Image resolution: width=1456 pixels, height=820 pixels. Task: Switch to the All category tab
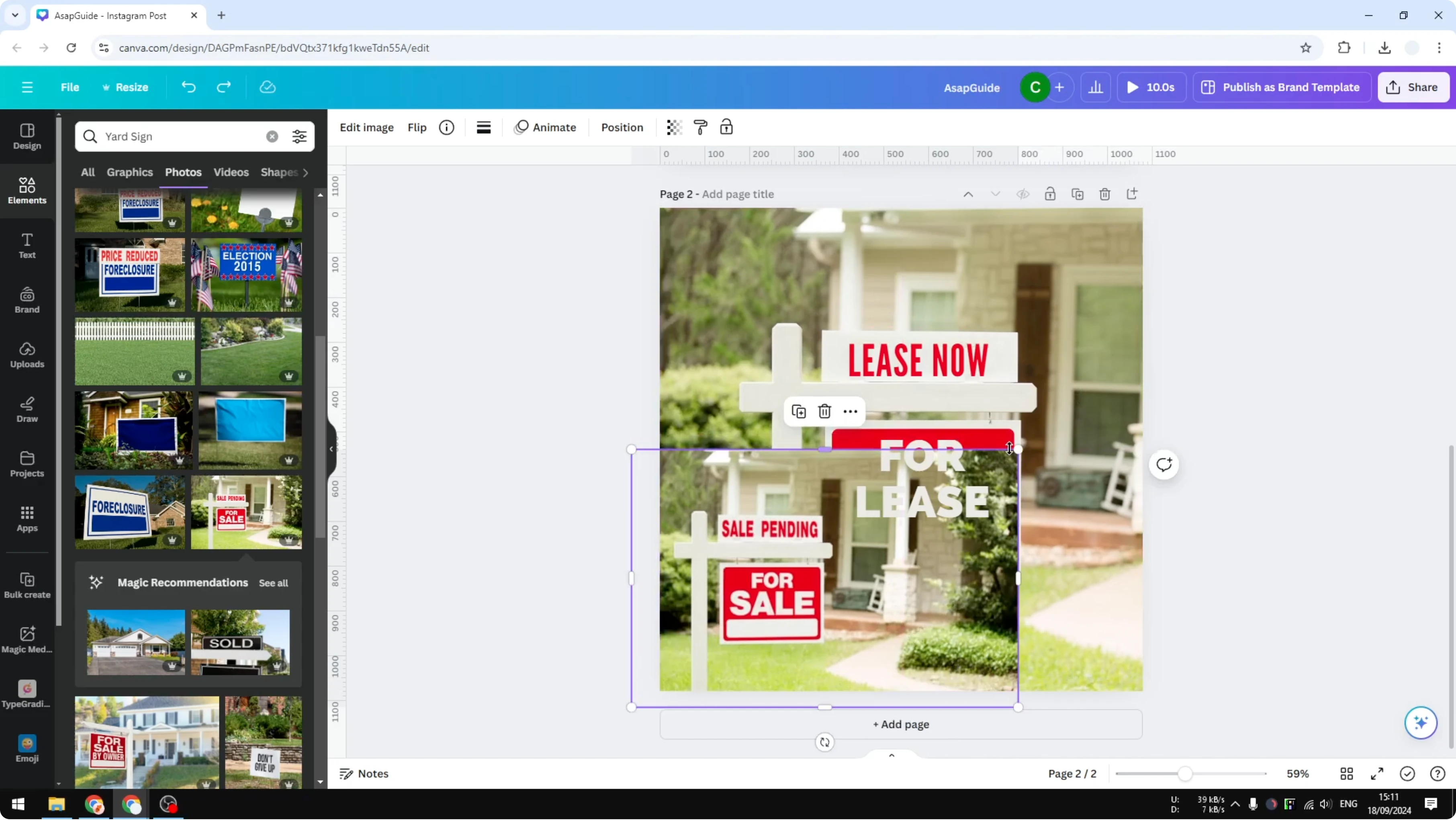coord(88,172)
